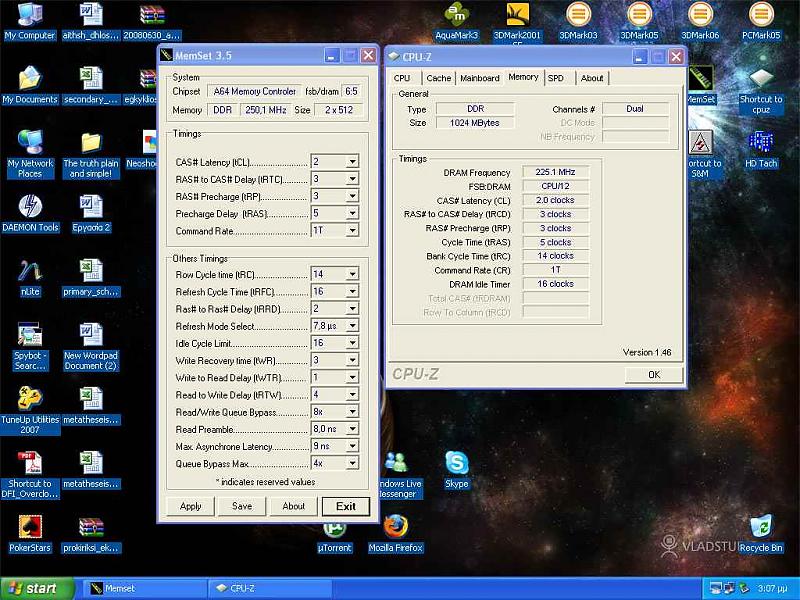This screenshot has height=600, width=800.
Task: Select the Shortcut to cpuz icon
Action: pos(761,91)
